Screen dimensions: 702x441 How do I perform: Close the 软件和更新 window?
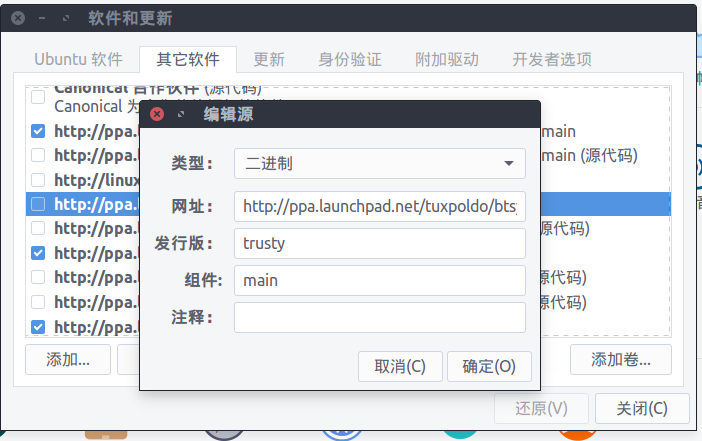pyautogui.click(x=18, y=18)
